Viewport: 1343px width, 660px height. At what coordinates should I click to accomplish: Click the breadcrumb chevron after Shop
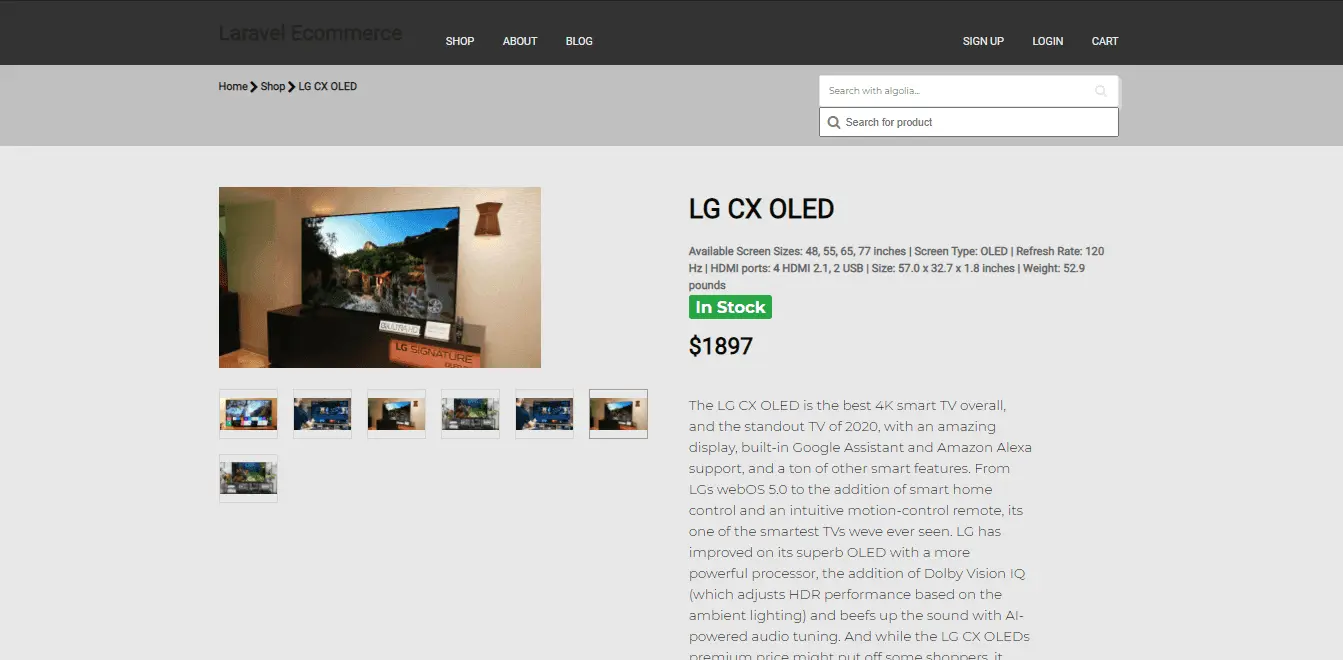pyautogui.click(x=292, y=87)
